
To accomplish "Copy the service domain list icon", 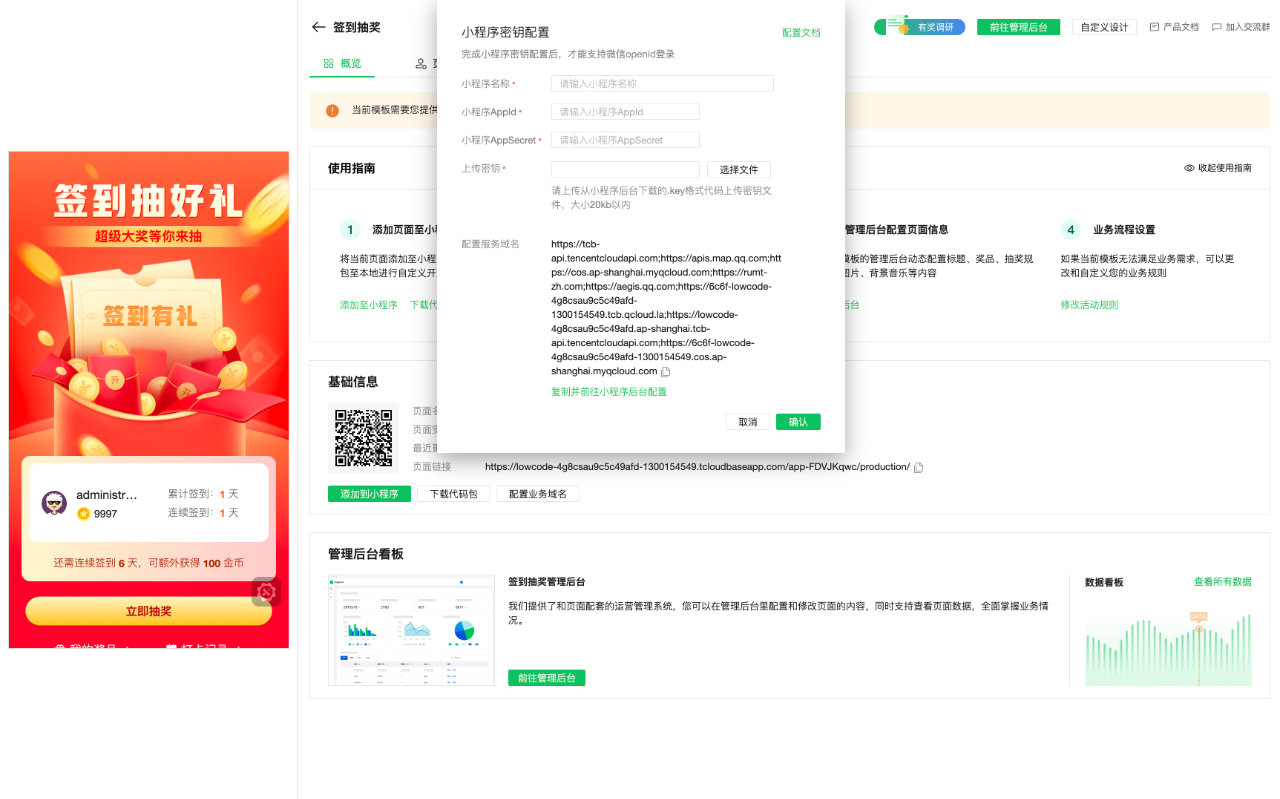I will pos(666,372).
